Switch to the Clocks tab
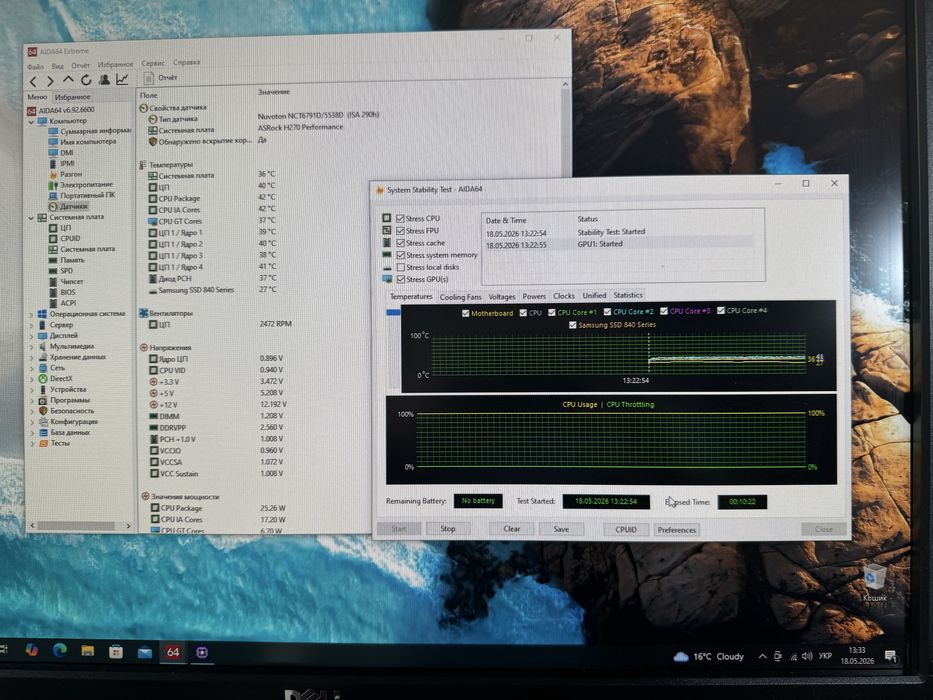The height and width of the screenshot is (700, 933). coord(563,295)
